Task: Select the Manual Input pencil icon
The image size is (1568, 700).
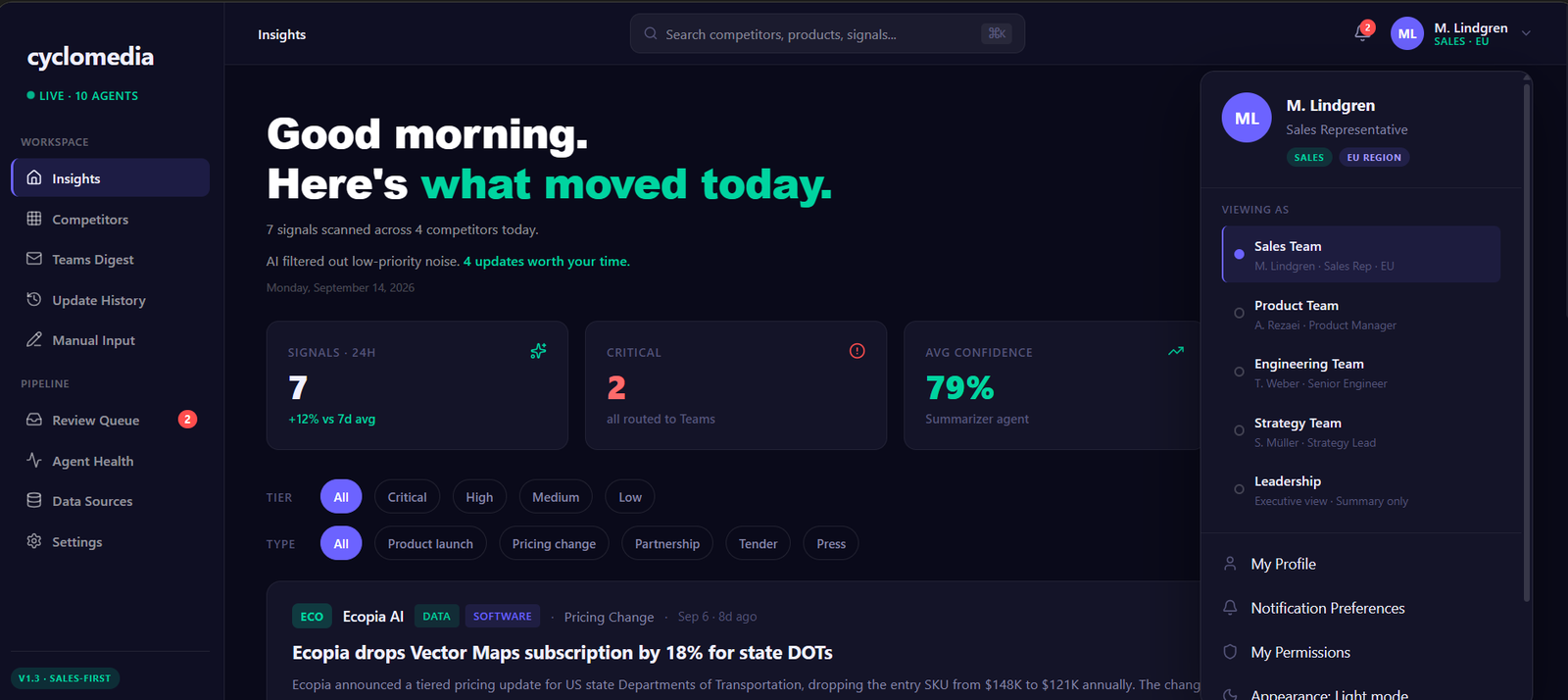Action: 34,340
